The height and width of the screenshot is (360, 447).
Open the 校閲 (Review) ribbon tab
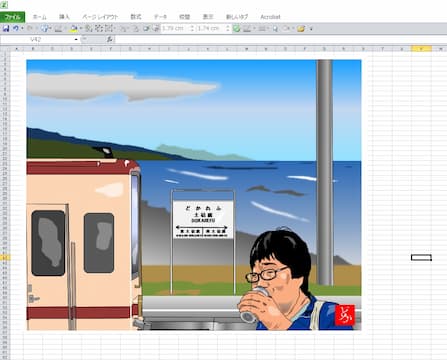pos(185,17)
